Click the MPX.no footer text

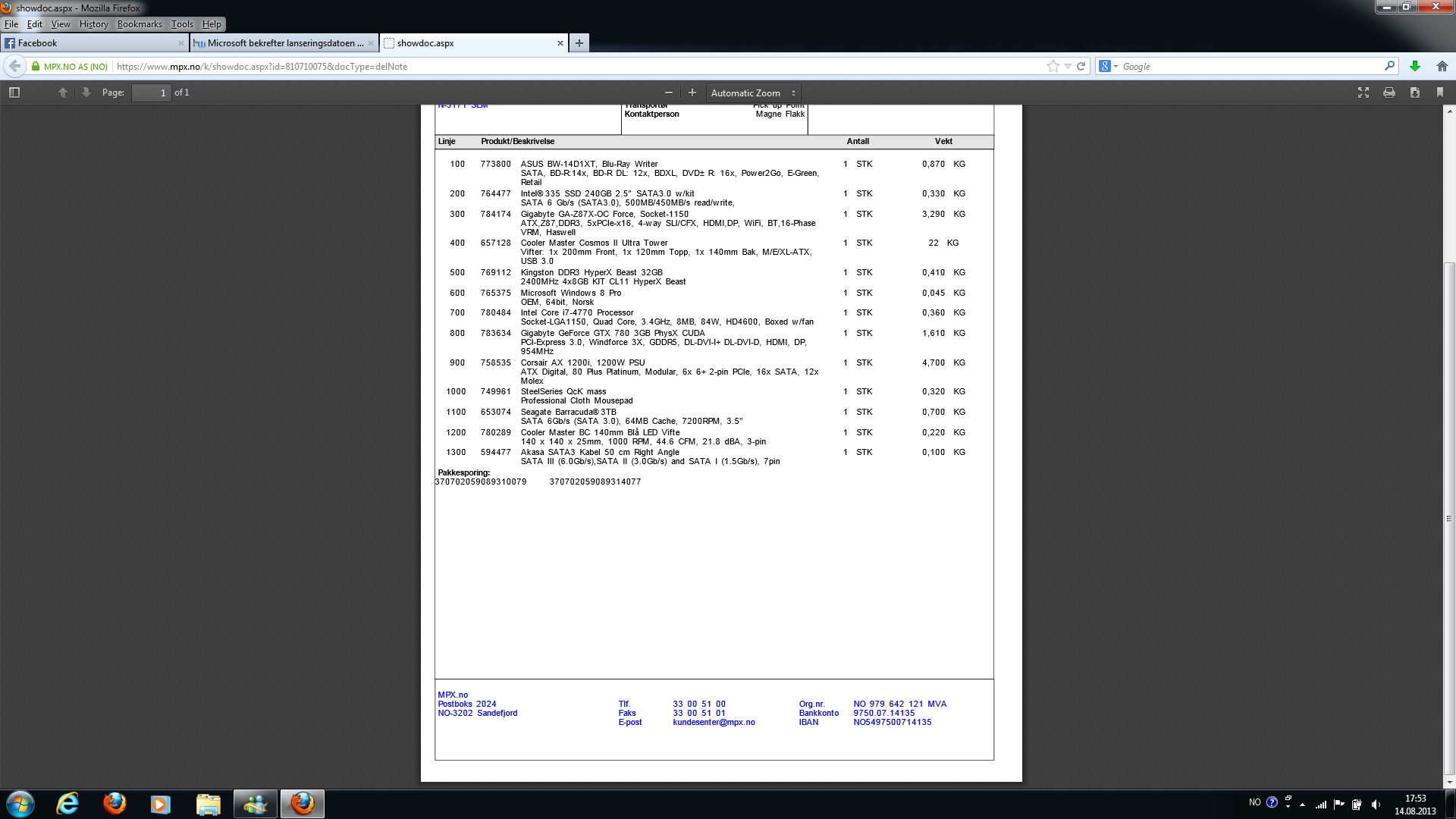(x=453, y=695)
